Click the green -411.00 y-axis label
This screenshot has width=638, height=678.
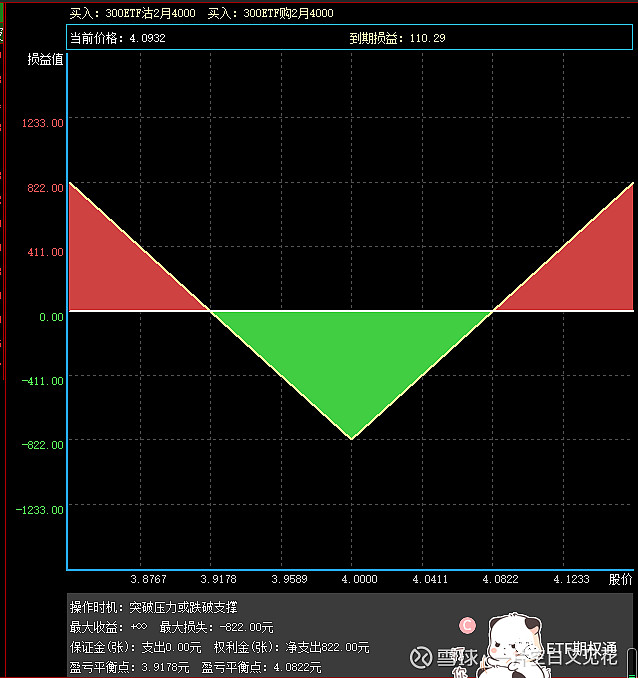42,381
